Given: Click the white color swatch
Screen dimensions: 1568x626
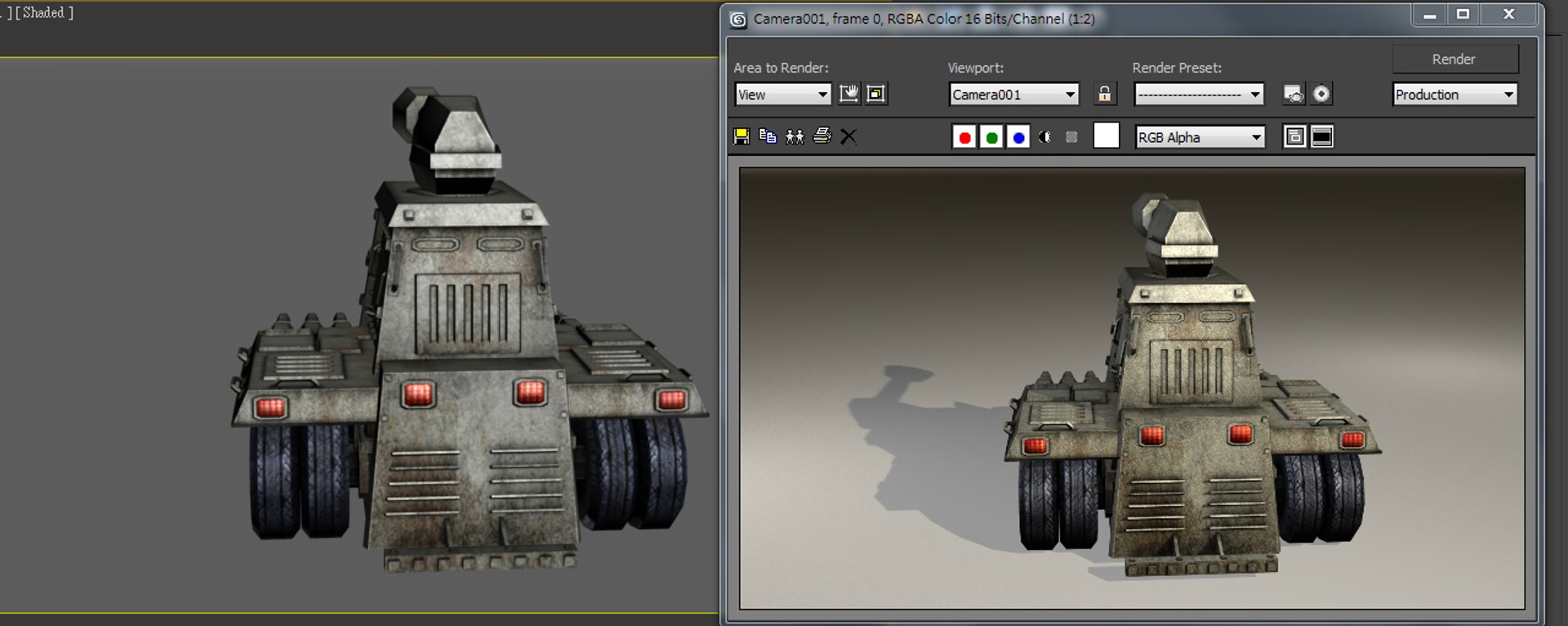Looking at the screenshot, I should pos(1106,135).
